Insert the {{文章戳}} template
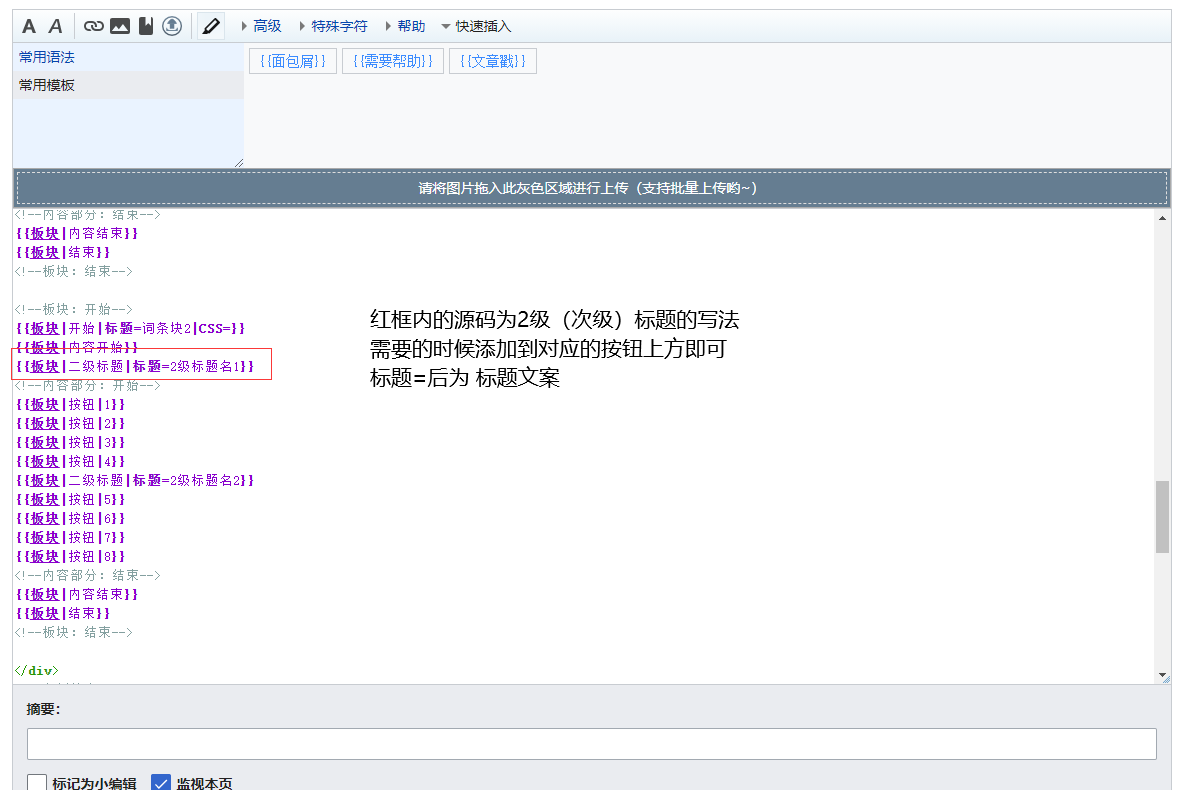Image resolution: width=1186 pixels, height=790 pixels. tap(493, 61)
